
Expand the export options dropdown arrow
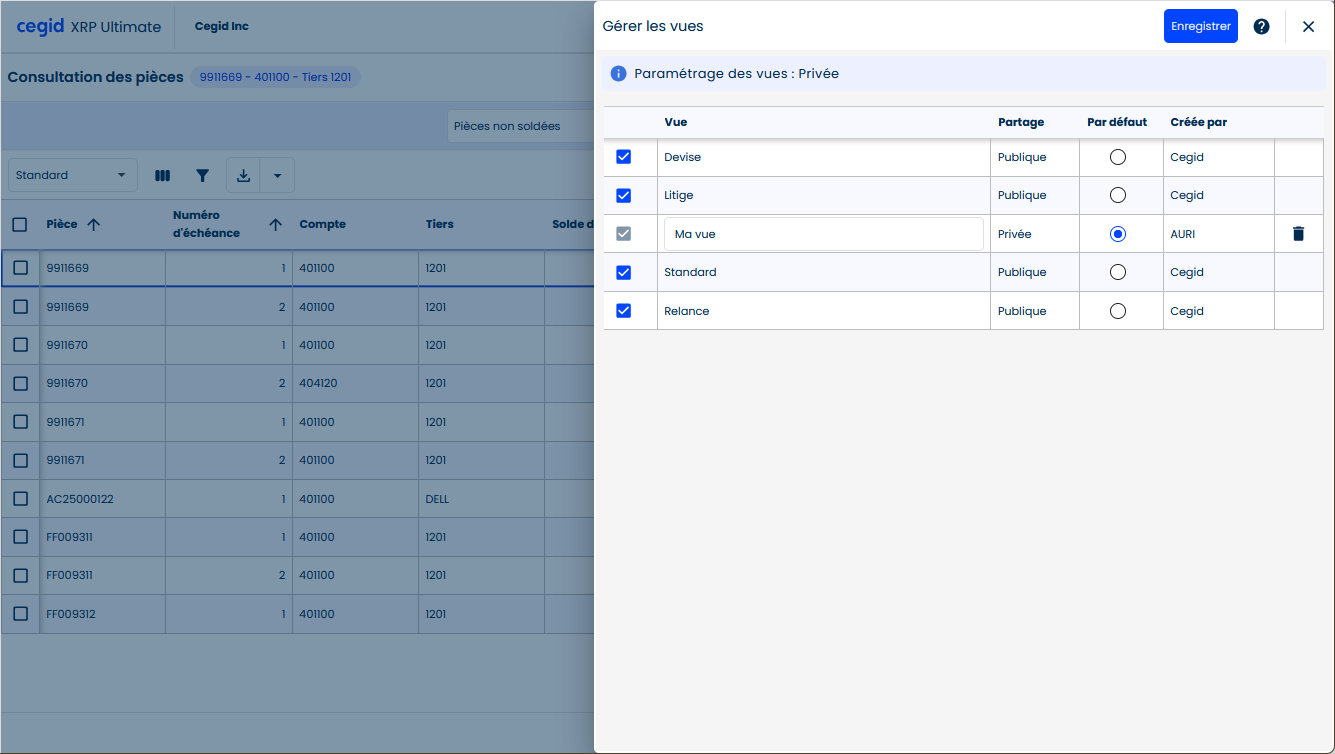277,176
